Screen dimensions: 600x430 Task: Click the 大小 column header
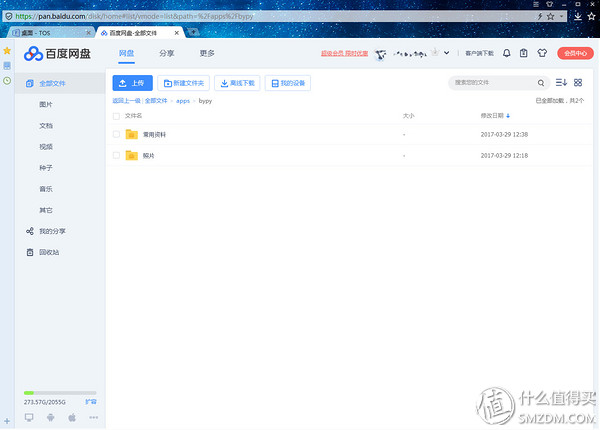click(x=408, y=116)
